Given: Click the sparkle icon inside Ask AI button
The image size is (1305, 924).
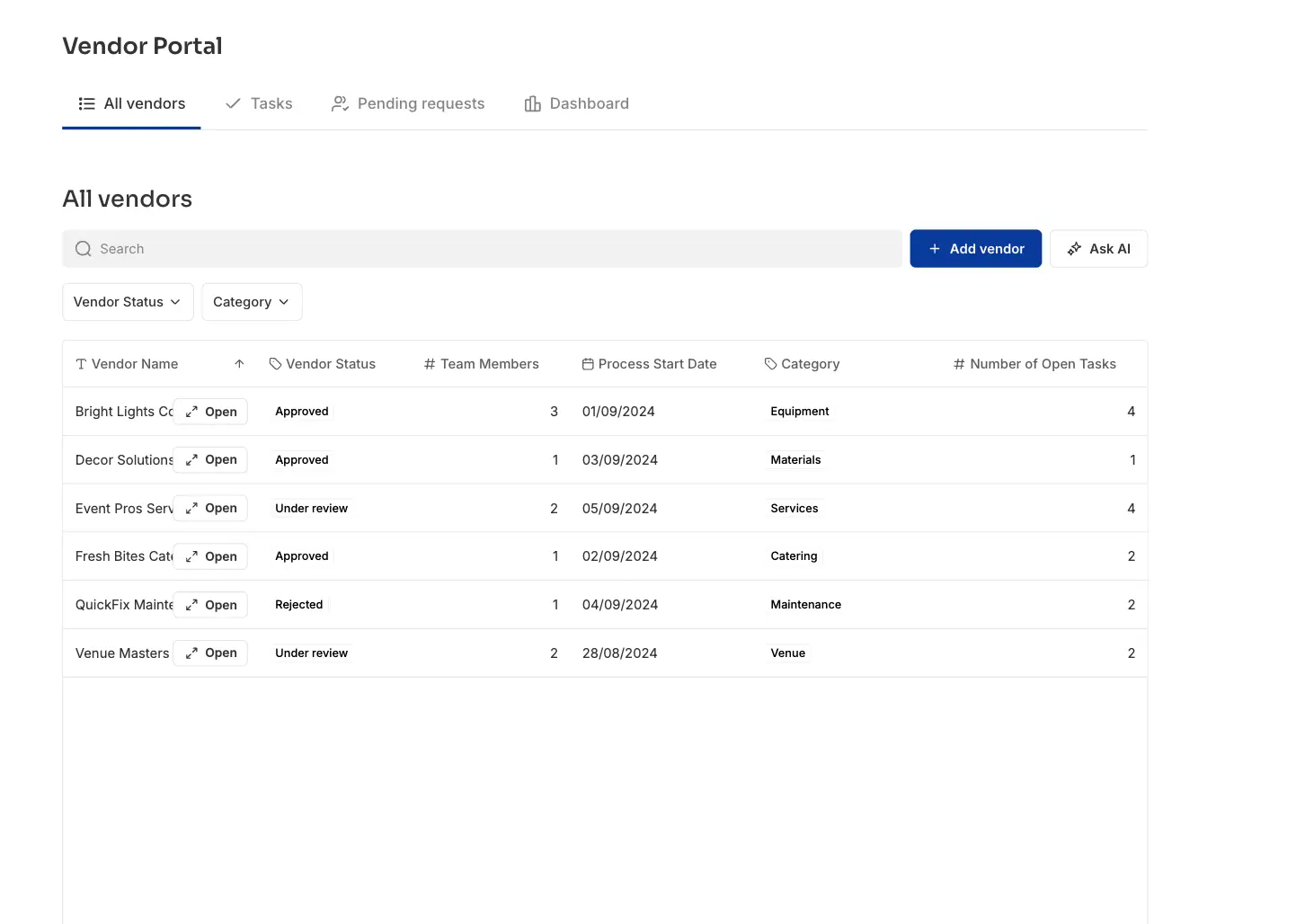Looking at the screenshot, I should tap(1075, 248).
